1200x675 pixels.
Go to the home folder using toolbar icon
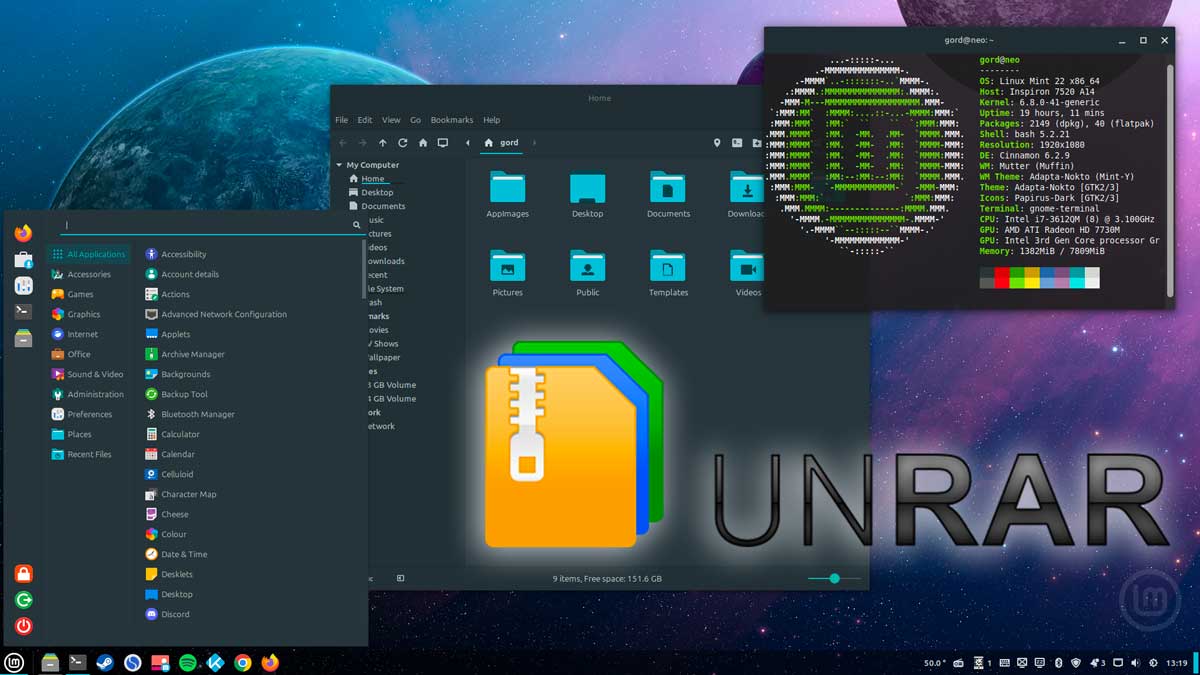(422, 143)
